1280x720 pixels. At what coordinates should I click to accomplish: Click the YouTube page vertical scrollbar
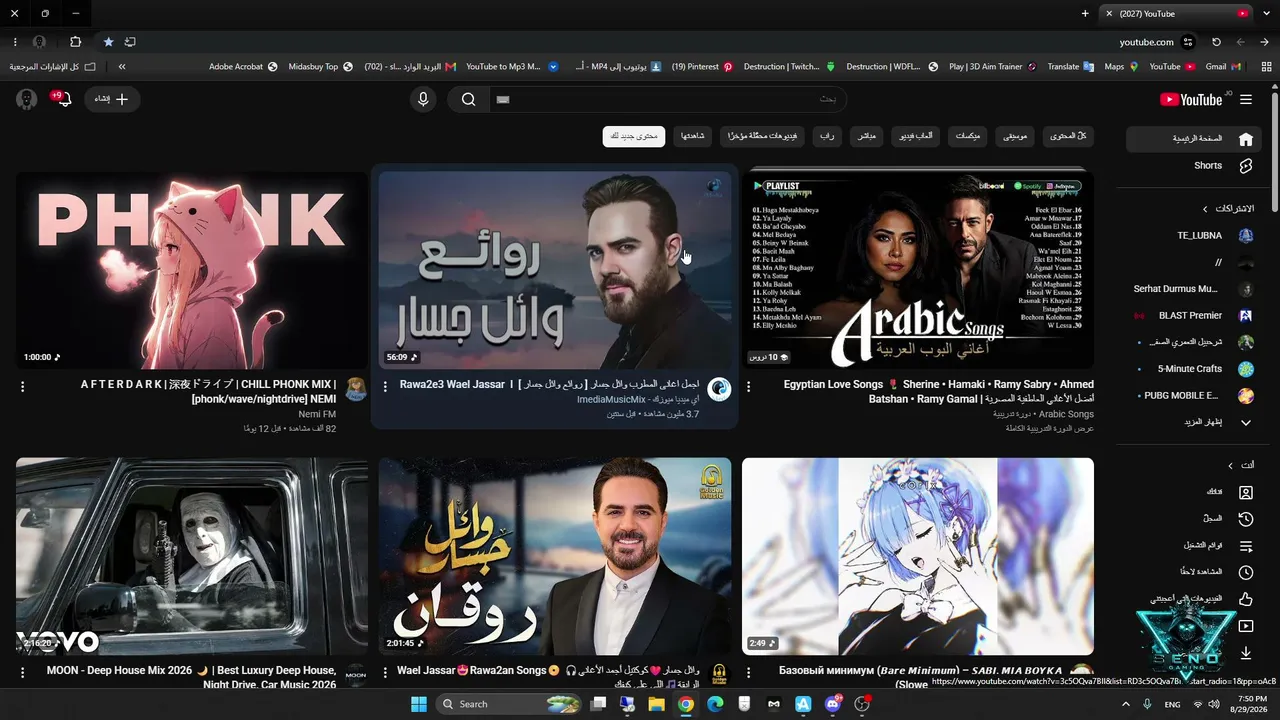point(1275,150)
